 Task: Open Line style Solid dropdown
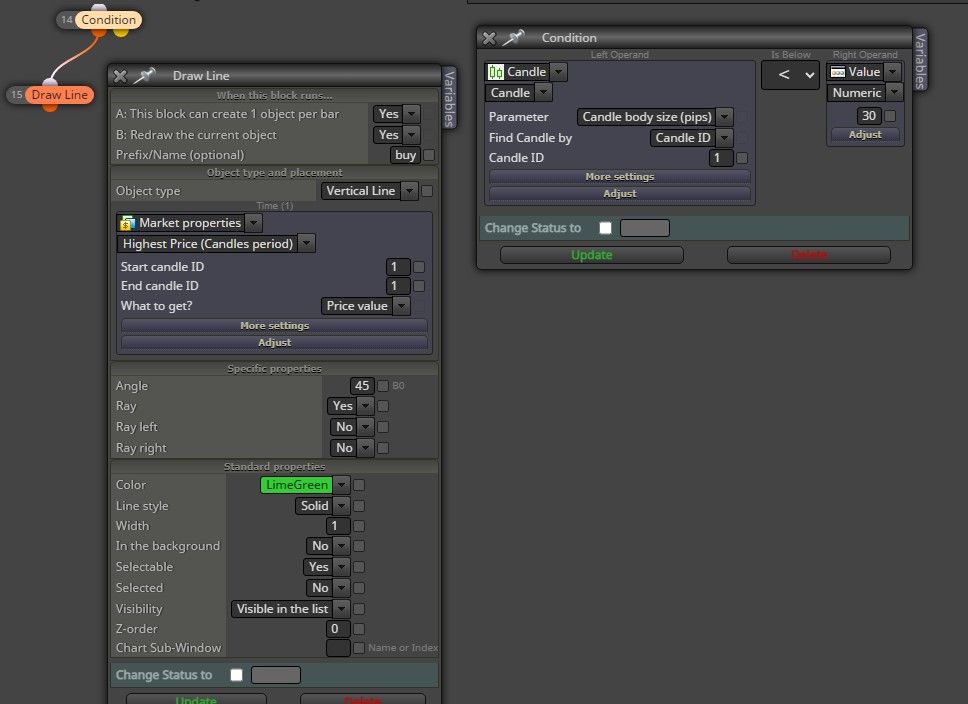coord(322,506)
